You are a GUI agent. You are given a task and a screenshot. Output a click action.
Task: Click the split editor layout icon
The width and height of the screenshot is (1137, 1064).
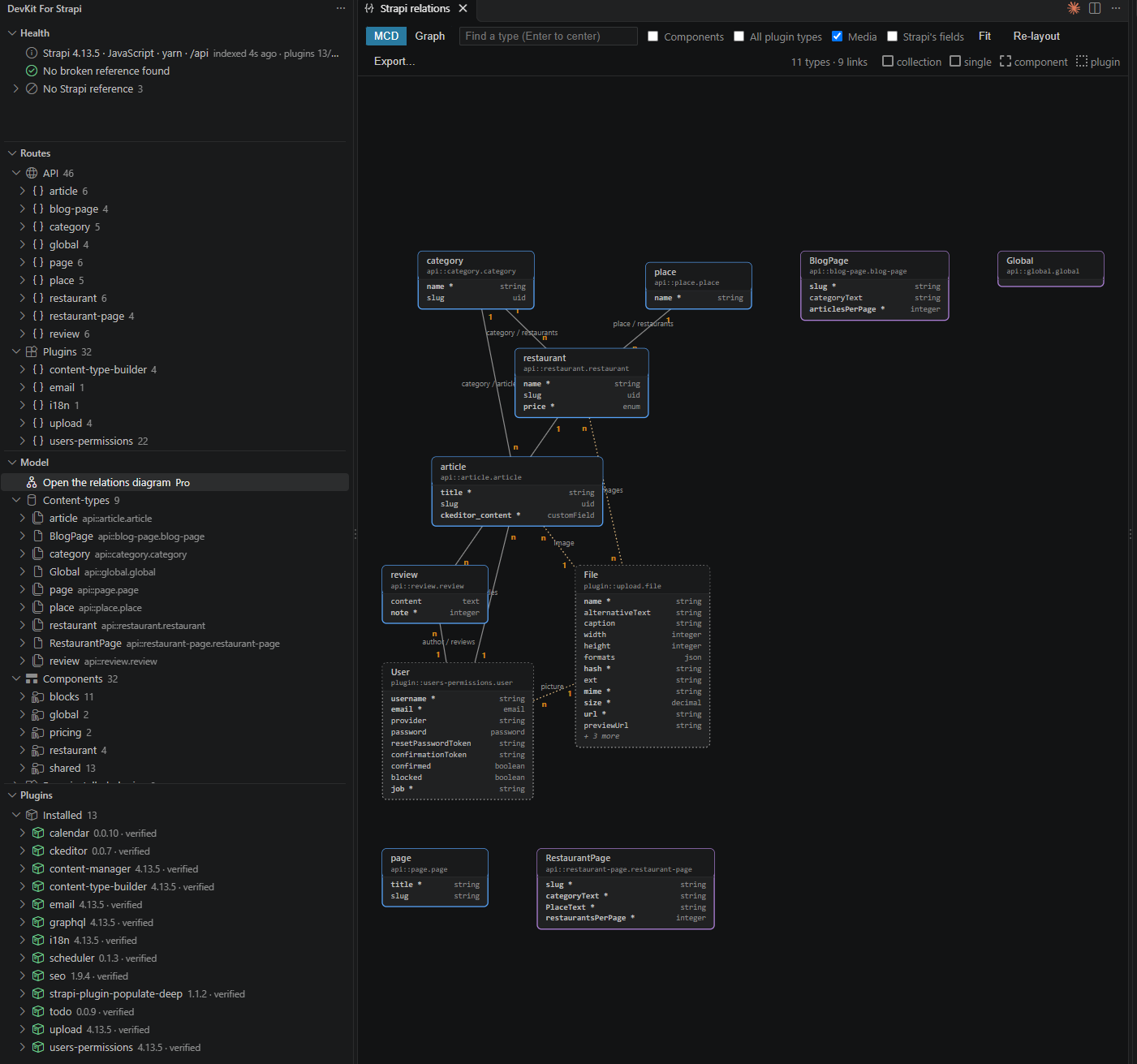(x=1095, y=8)
